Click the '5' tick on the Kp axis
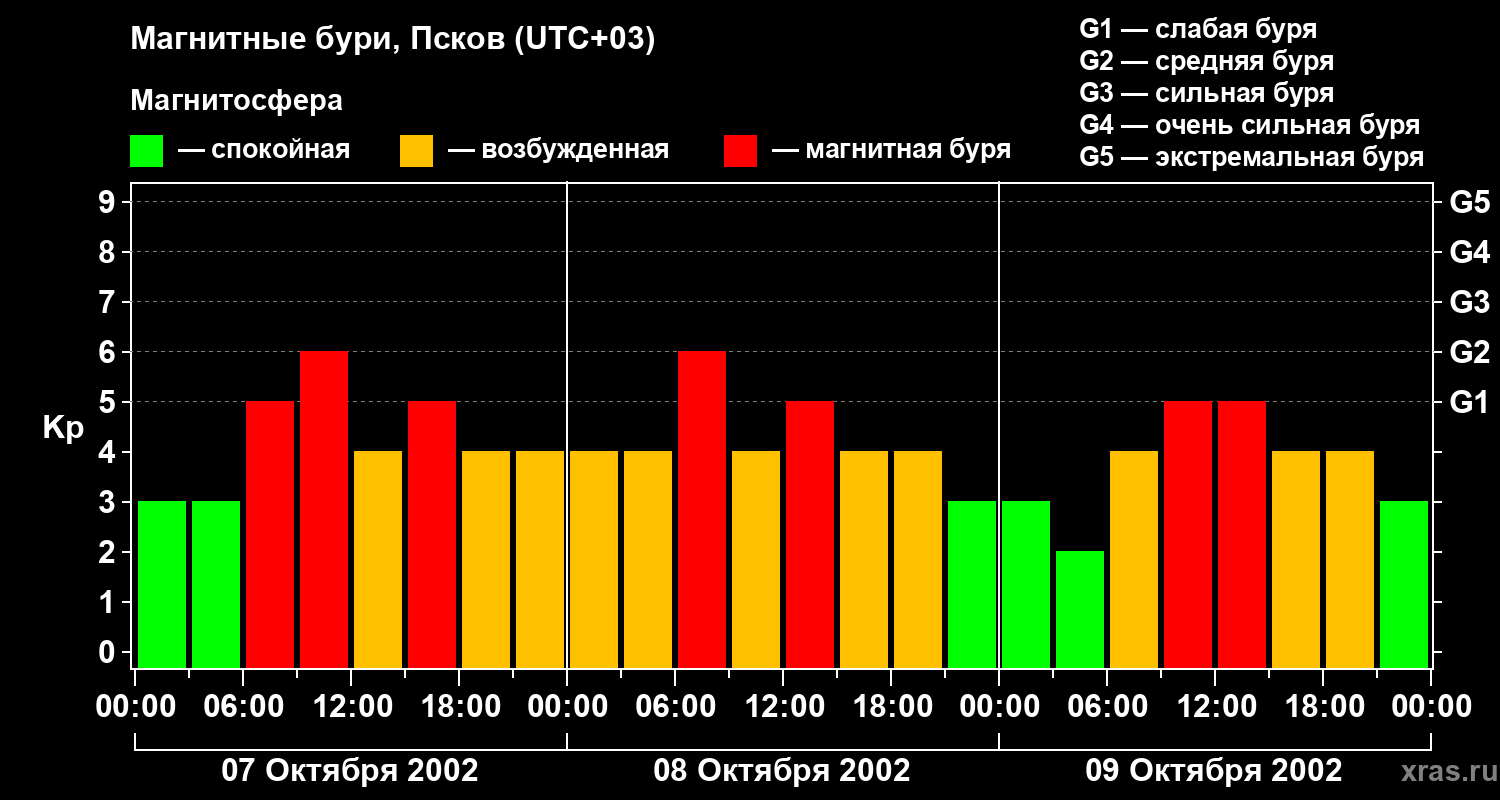Screen dimensions: 1500x800 coord(109,402)
